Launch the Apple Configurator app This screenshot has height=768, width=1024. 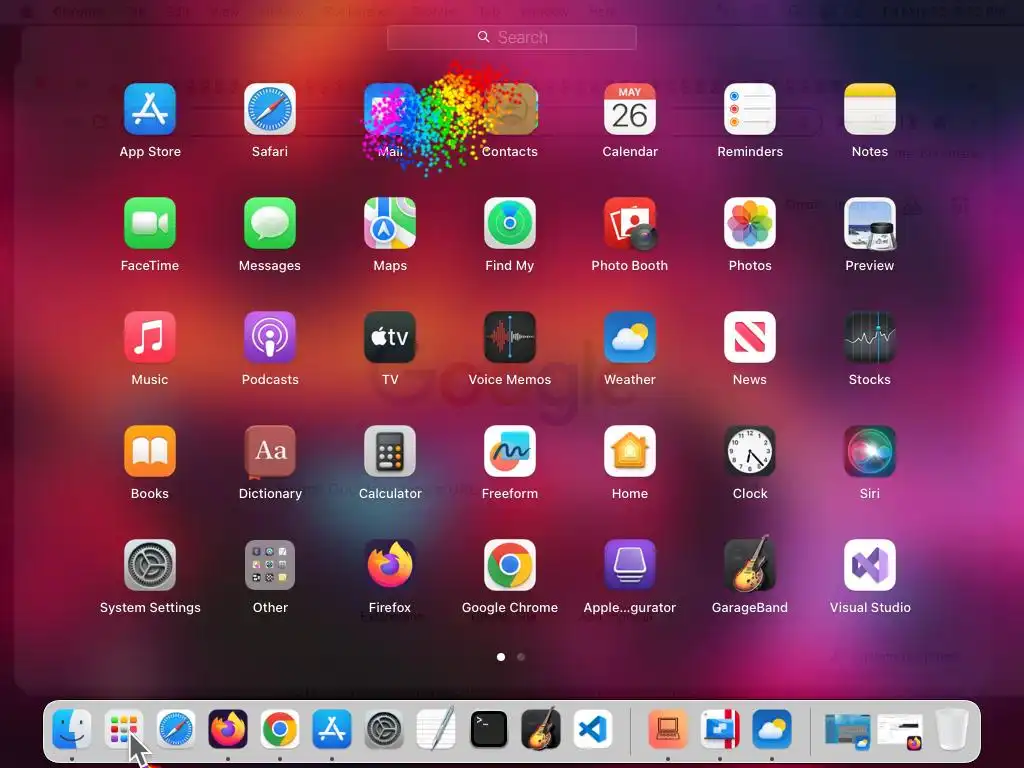630,565
